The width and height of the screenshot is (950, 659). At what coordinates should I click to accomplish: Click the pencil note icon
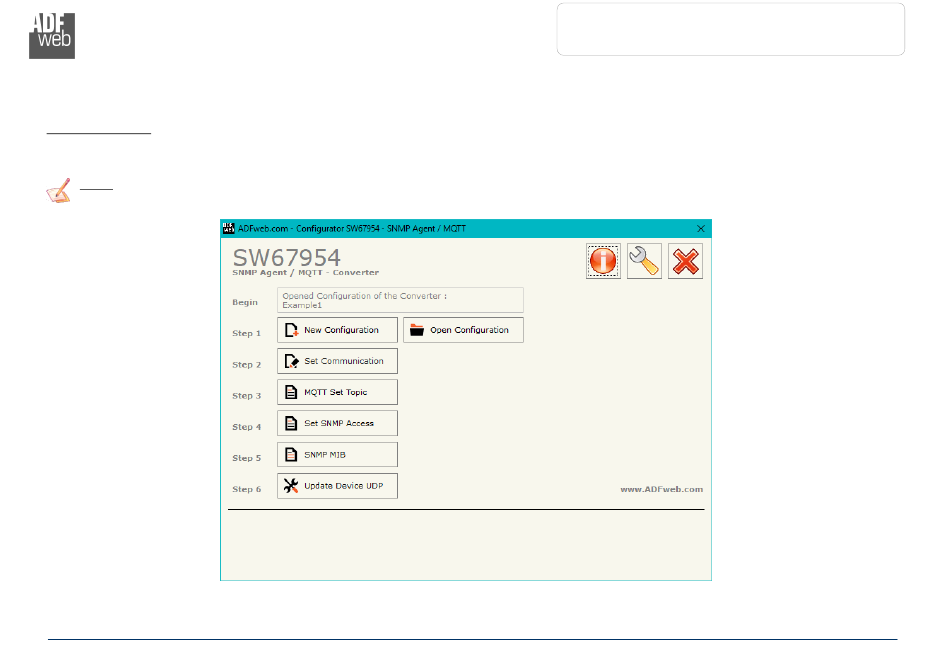pyautogui.click(x=59, y=191)
